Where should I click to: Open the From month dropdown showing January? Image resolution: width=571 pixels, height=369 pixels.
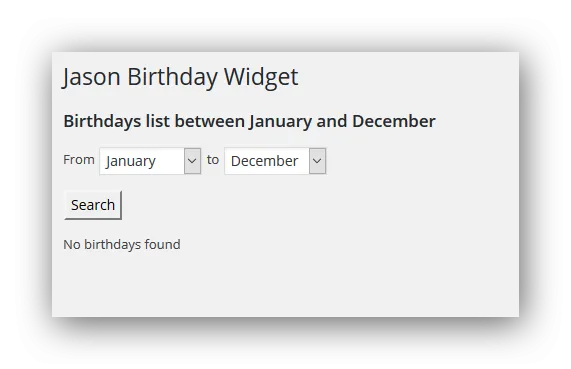(x=150, y=161)
